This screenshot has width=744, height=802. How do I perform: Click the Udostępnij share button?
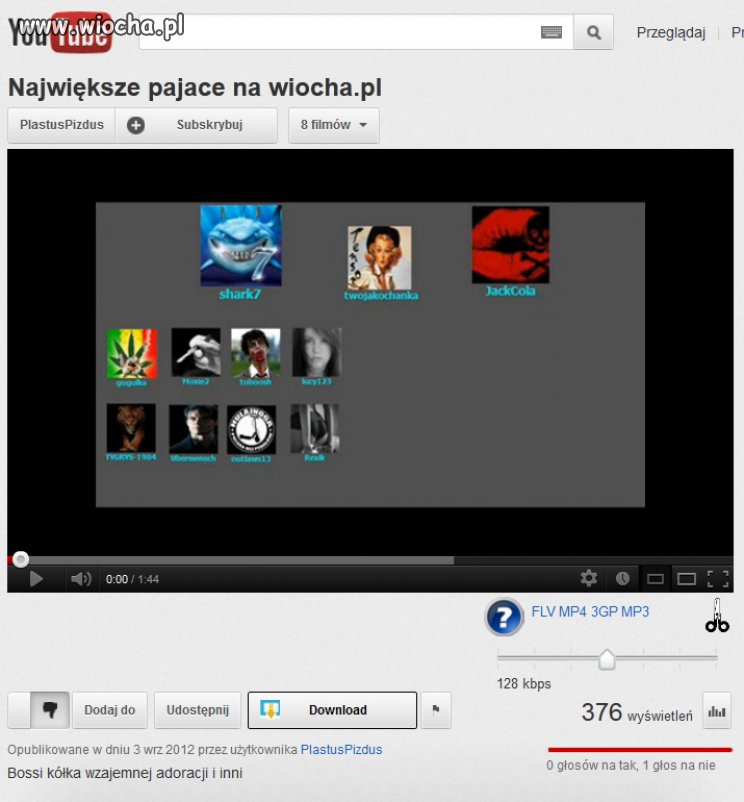coord(197,710)
